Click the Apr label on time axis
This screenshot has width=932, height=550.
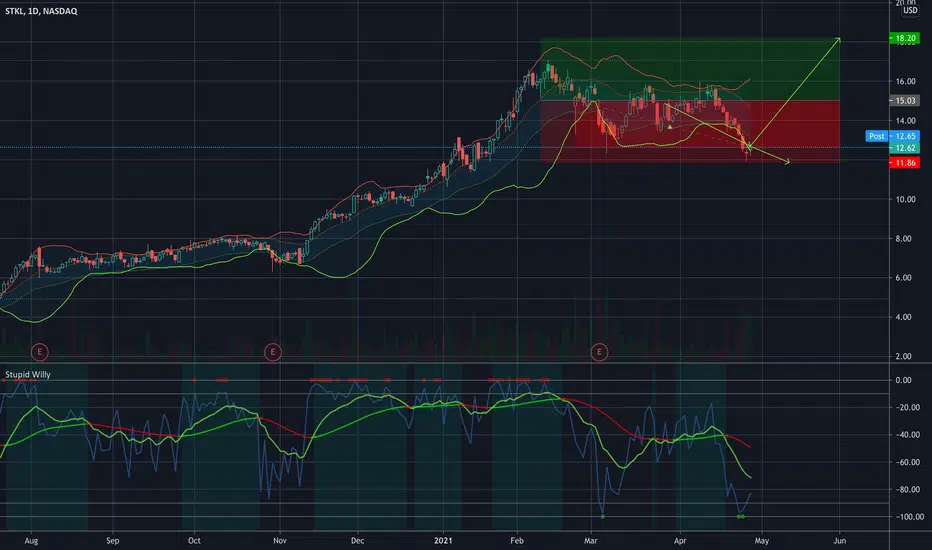click(680, 540)
